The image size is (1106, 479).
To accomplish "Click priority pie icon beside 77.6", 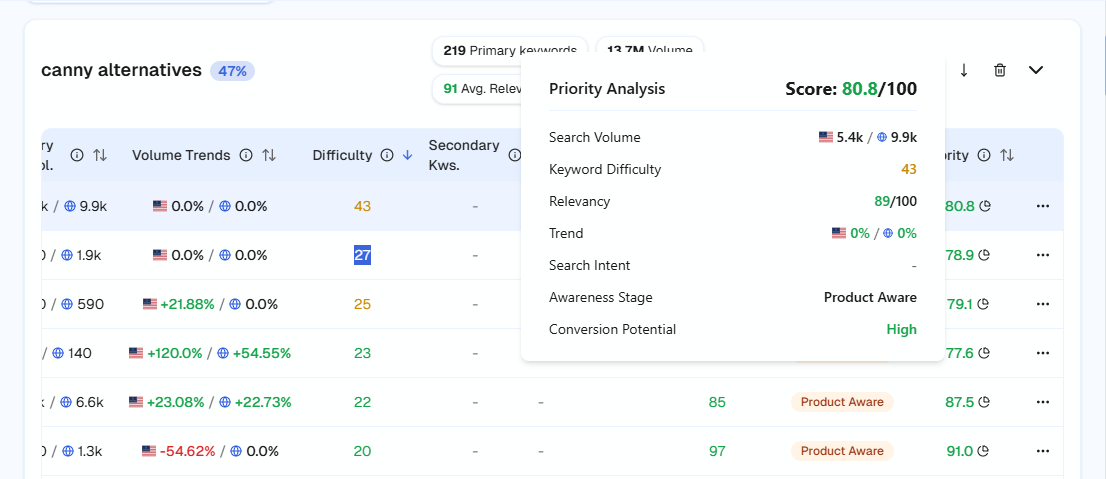I will click(x=985, y=353).
